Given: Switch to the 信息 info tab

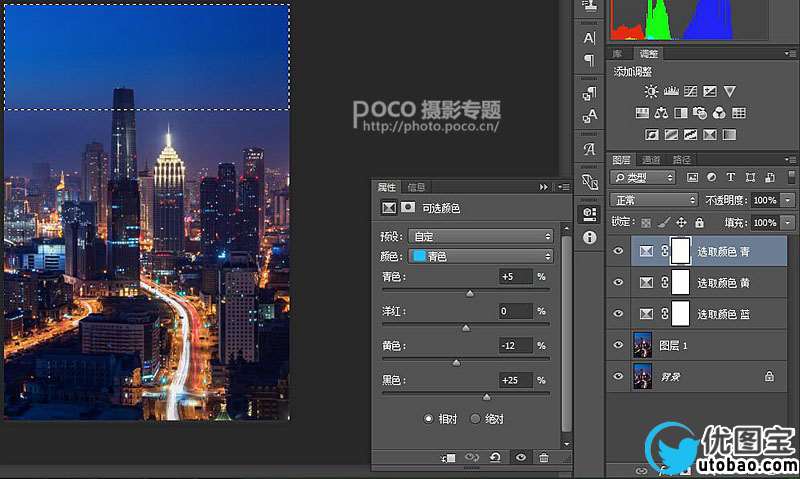Looking at the screenshot, I should [416, 187].
